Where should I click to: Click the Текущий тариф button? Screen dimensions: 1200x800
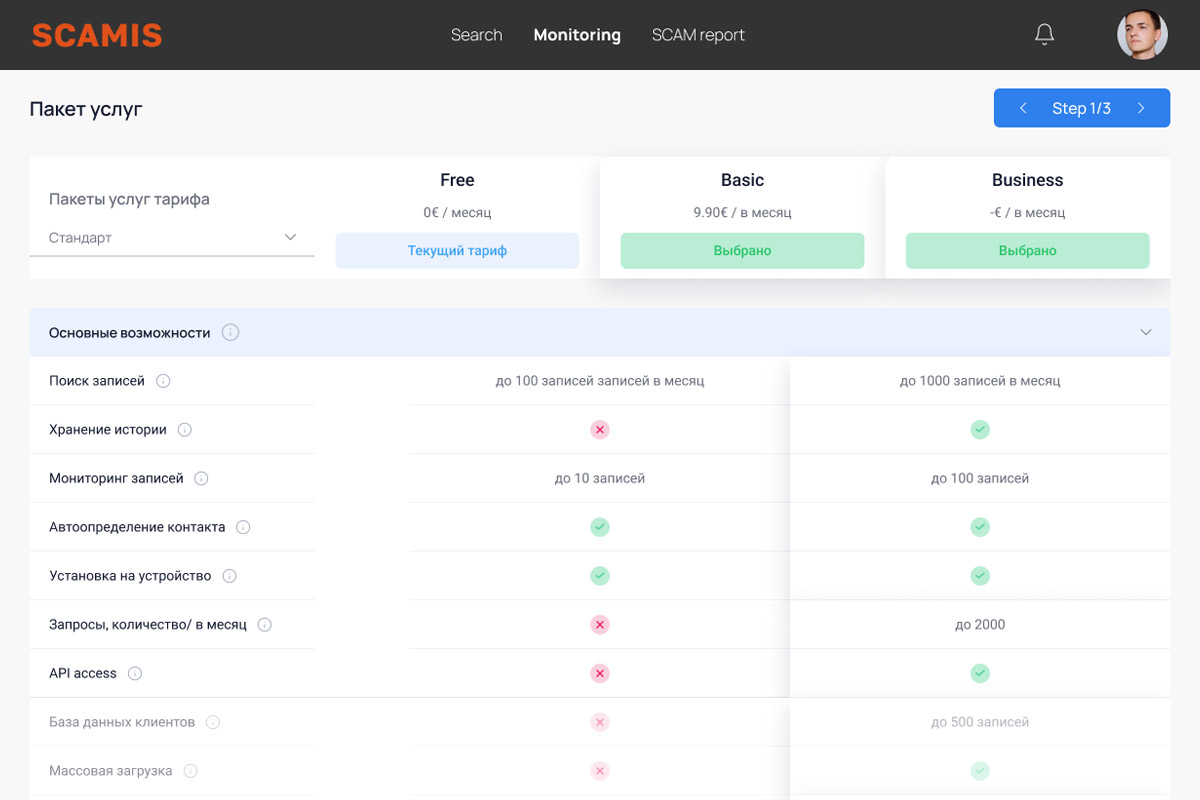[457, 251]
